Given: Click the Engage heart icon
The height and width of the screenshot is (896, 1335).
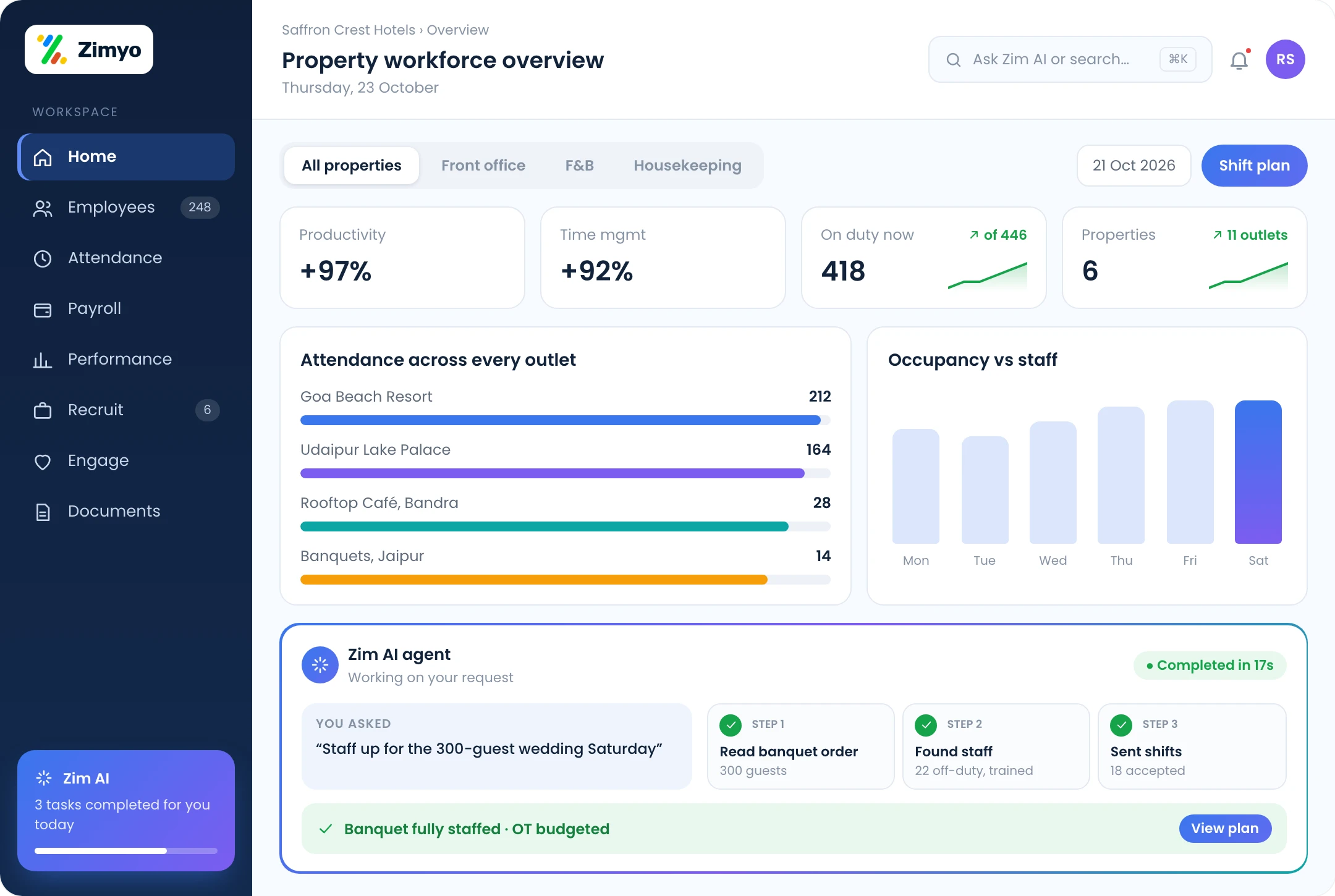Looking at the screenshot, I should point(43,462).
